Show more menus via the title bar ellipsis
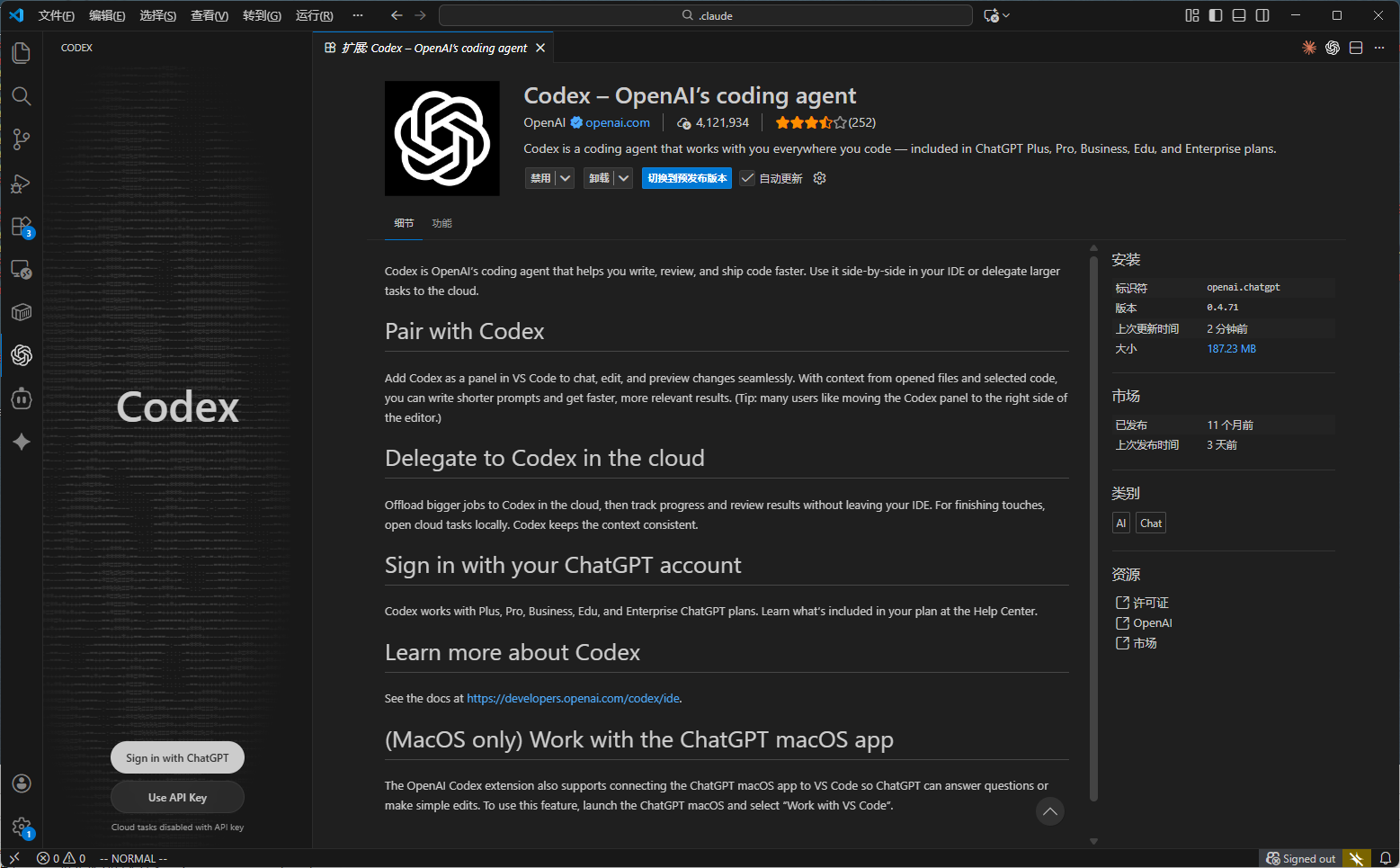Image resolution: width=1400 pixels, height=868 pixels. click(358, 15)
